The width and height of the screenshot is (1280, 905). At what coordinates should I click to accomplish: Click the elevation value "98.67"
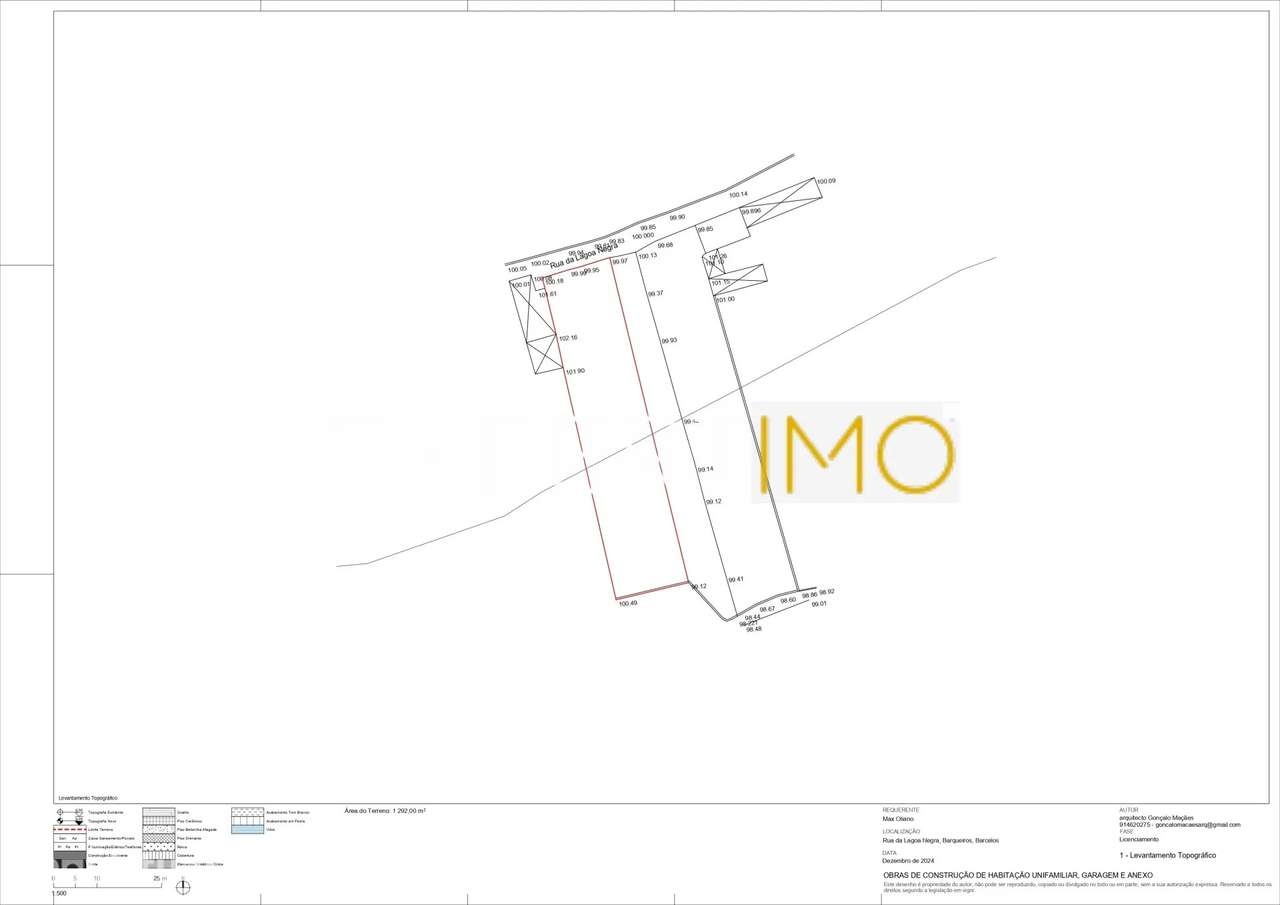[767, 609]
